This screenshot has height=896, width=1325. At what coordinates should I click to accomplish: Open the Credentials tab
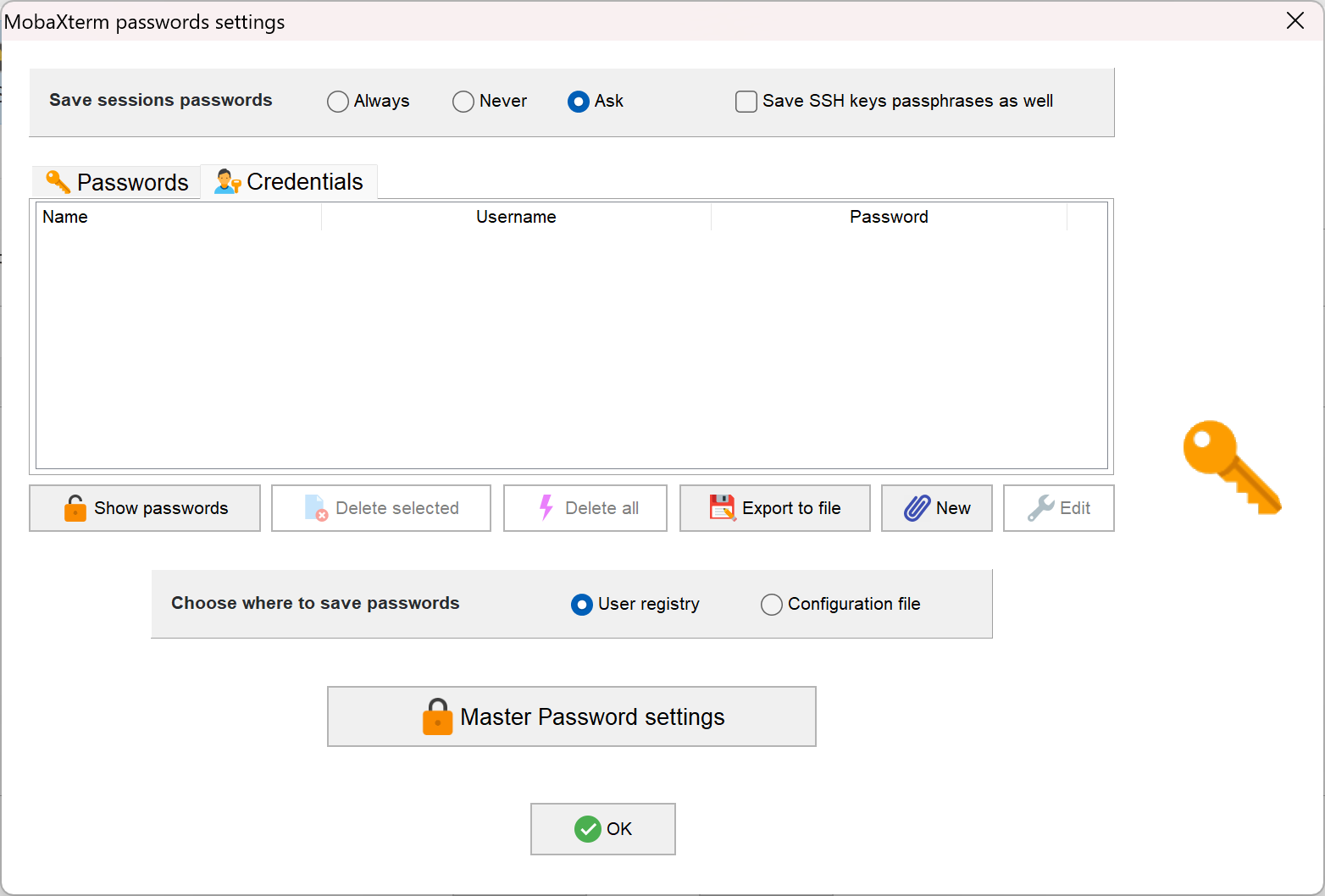[289, 181]
